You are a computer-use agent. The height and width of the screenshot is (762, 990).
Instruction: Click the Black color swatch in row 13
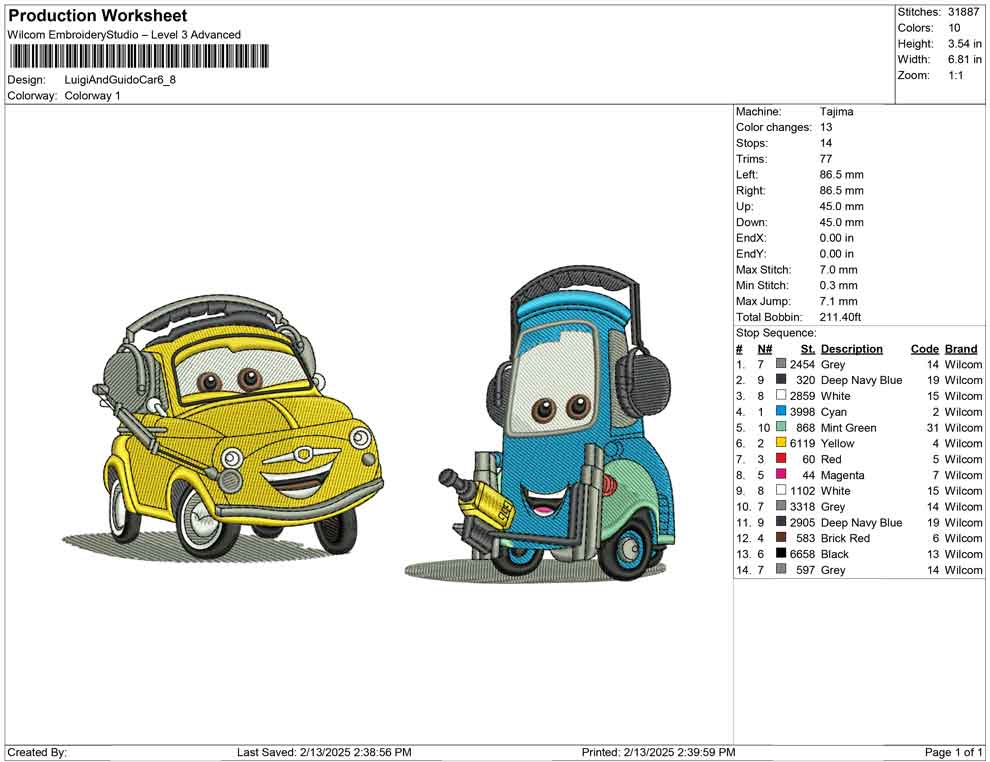point(781,553)
